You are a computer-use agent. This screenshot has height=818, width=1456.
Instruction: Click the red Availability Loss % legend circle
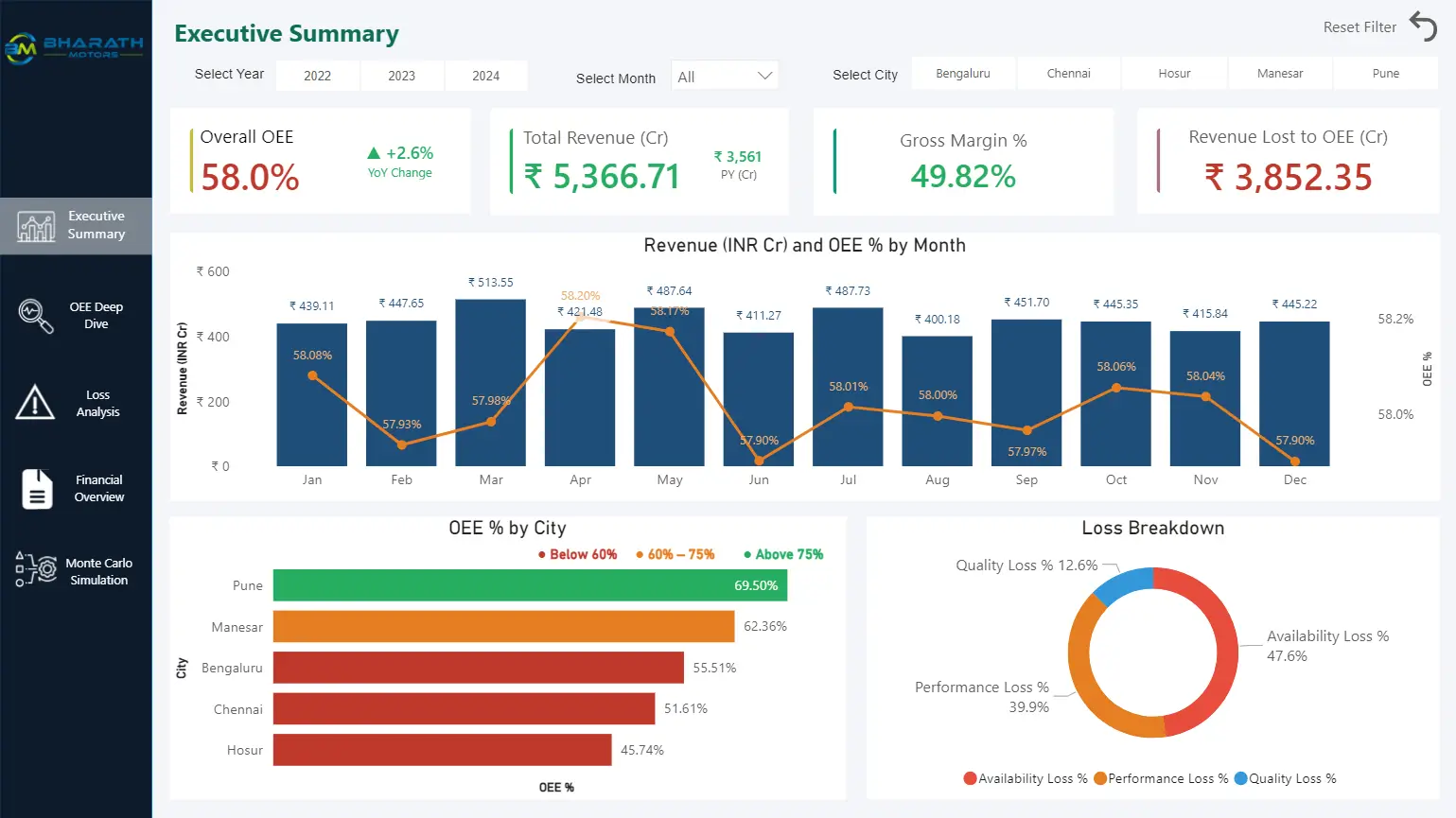[970, 778]
